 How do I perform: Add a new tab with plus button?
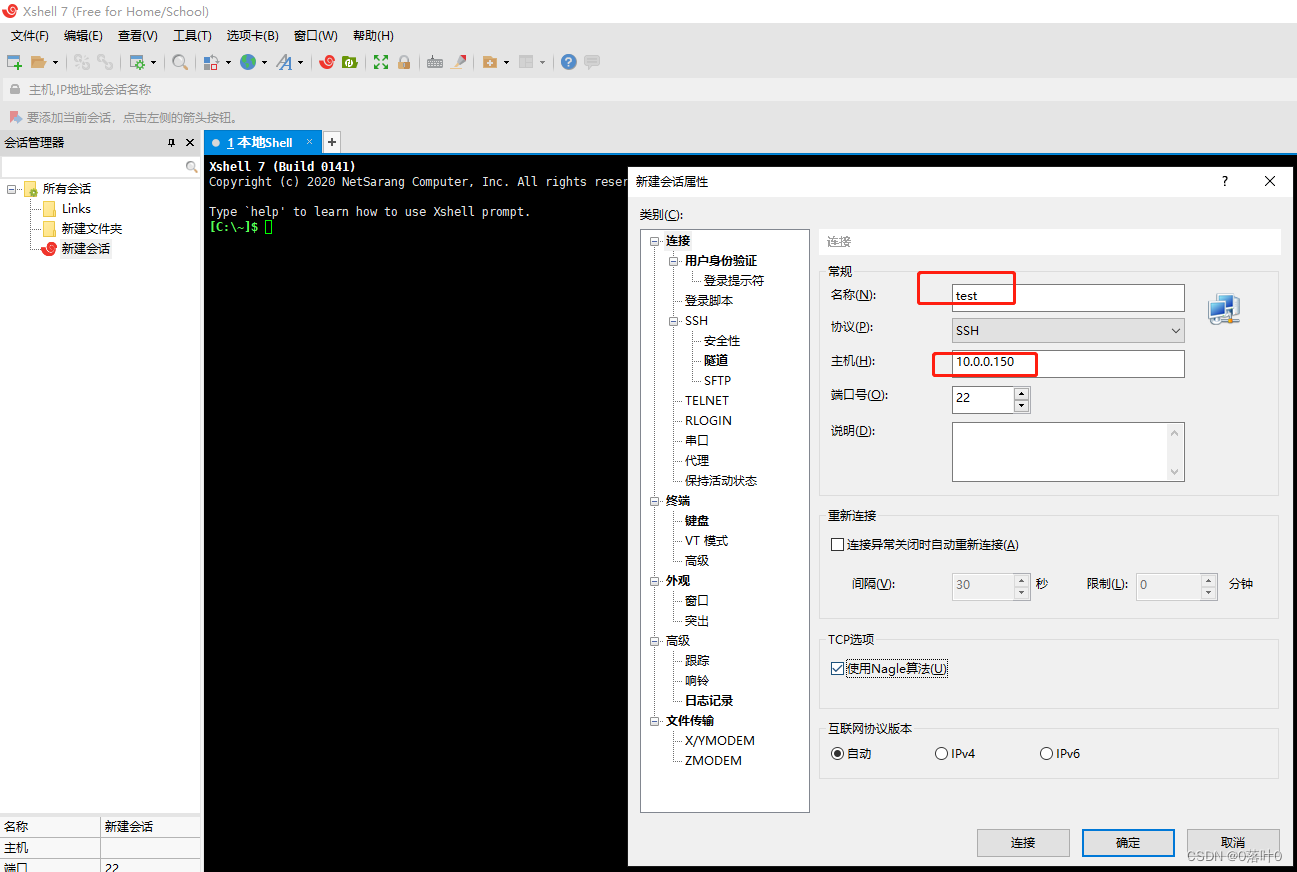pyautogui.click(x=333, y=142)
